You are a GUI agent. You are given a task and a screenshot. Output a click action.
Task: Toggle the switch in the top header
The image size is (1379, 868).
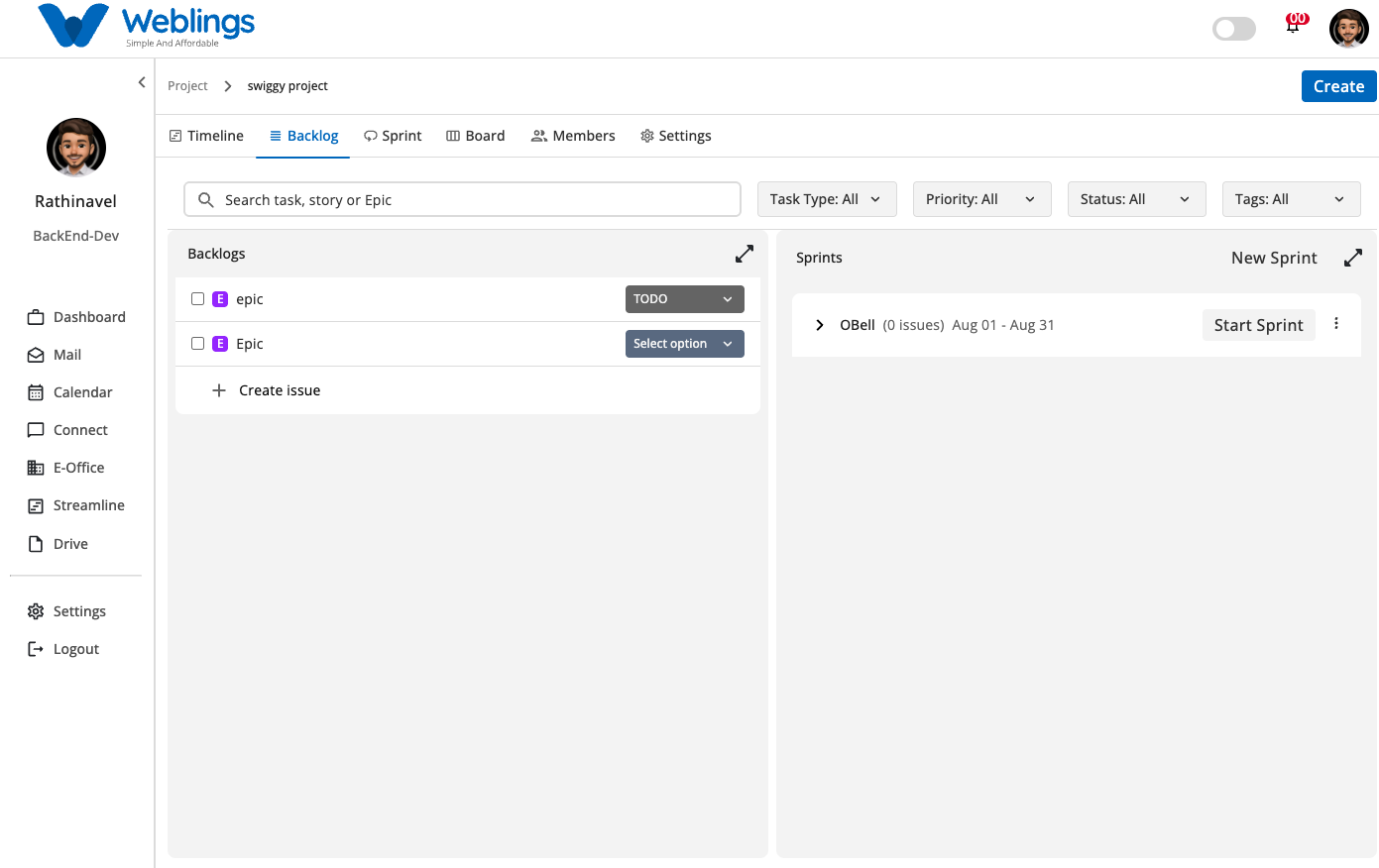pyautogui.click(x=1234, y=29)
